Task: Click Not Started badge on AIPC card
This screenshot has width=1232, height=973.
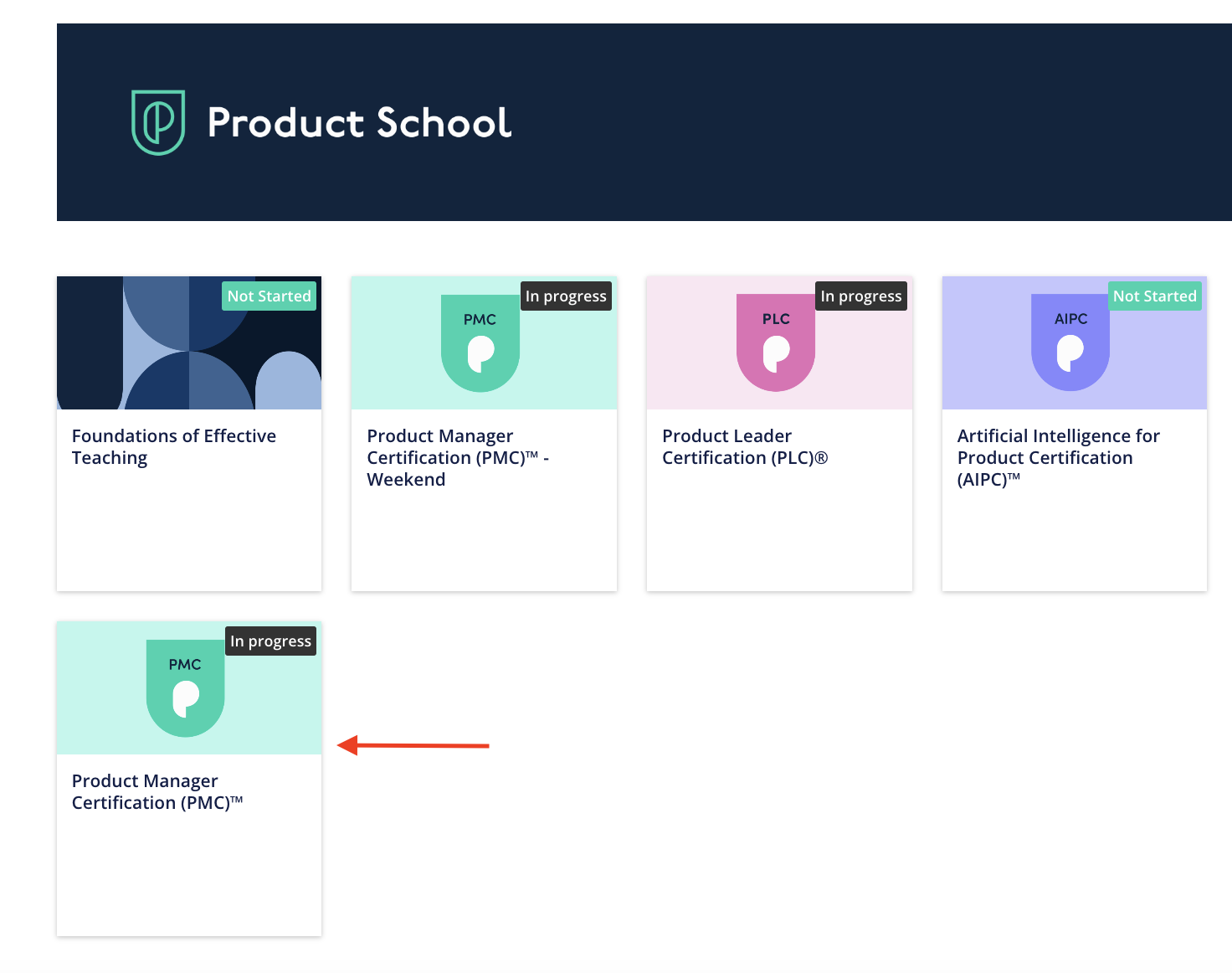Action: click(x=1155, y=296)
